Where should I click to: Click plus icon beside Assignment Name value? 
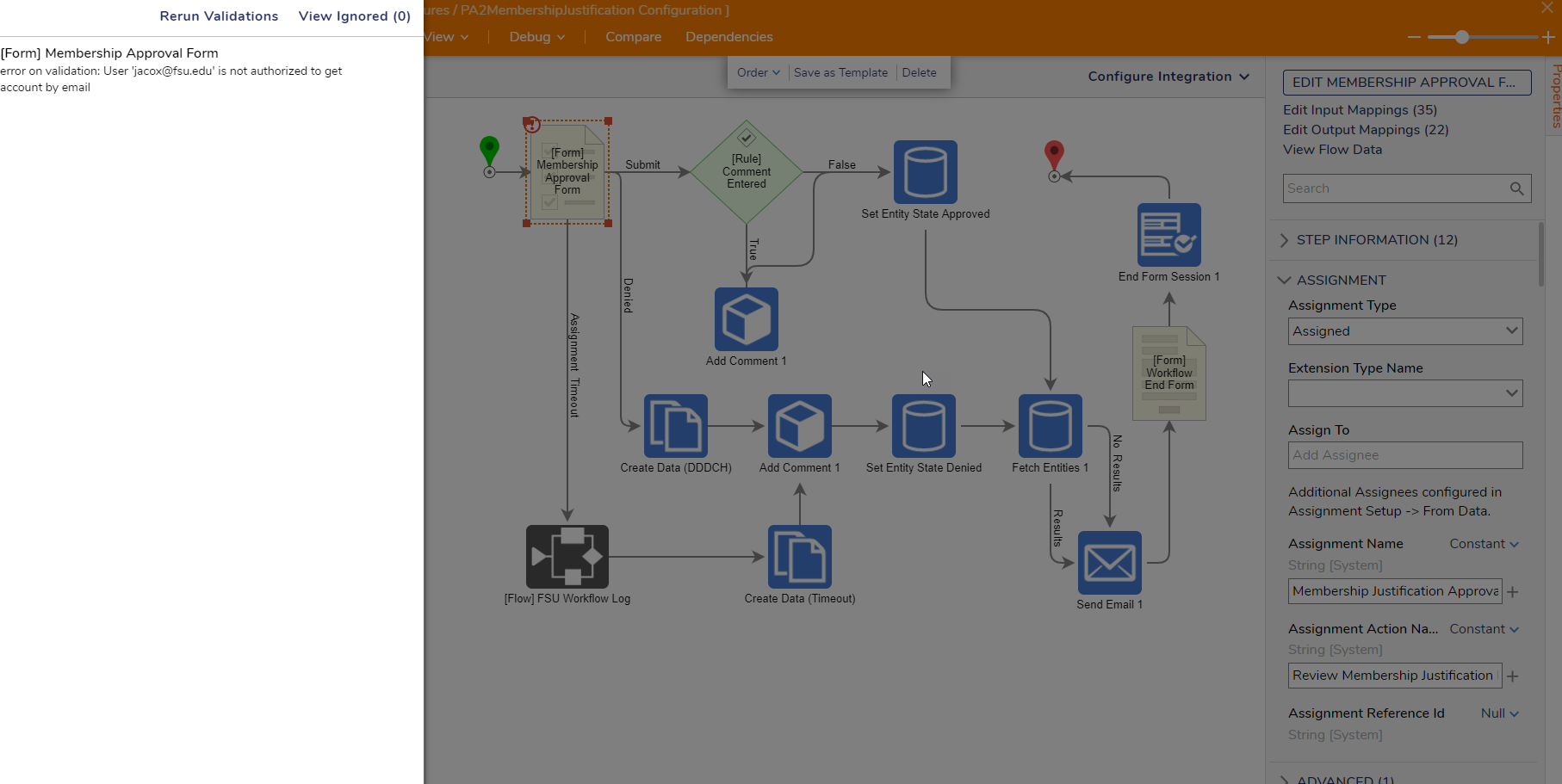click(1513, 592)
